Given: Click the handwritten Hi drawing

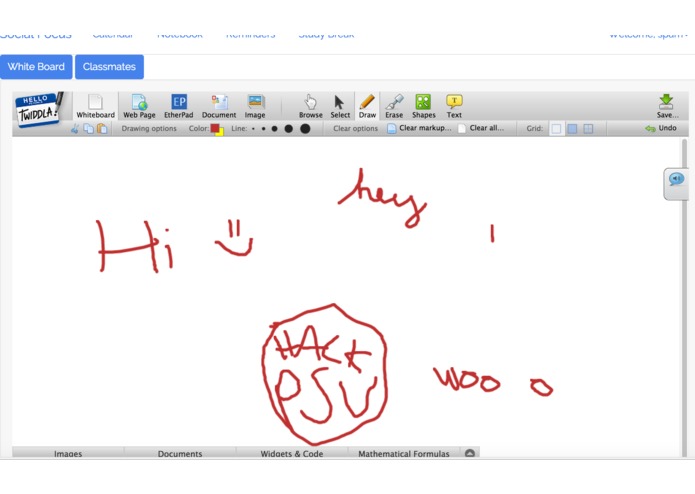Looking at the screenshot, I should pos(135,246).
